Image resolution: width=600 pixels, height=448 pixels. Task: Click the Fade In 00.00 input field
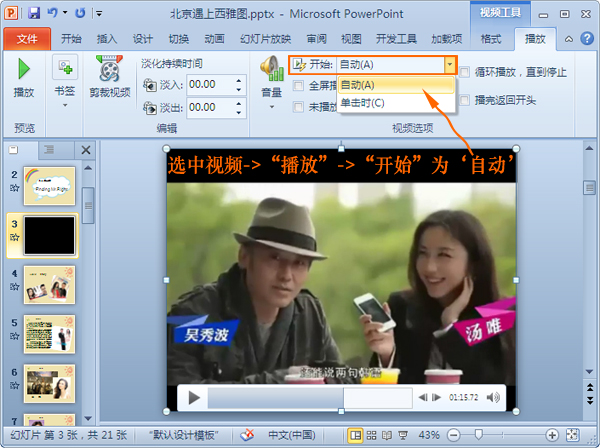click(x=210, y=85)
